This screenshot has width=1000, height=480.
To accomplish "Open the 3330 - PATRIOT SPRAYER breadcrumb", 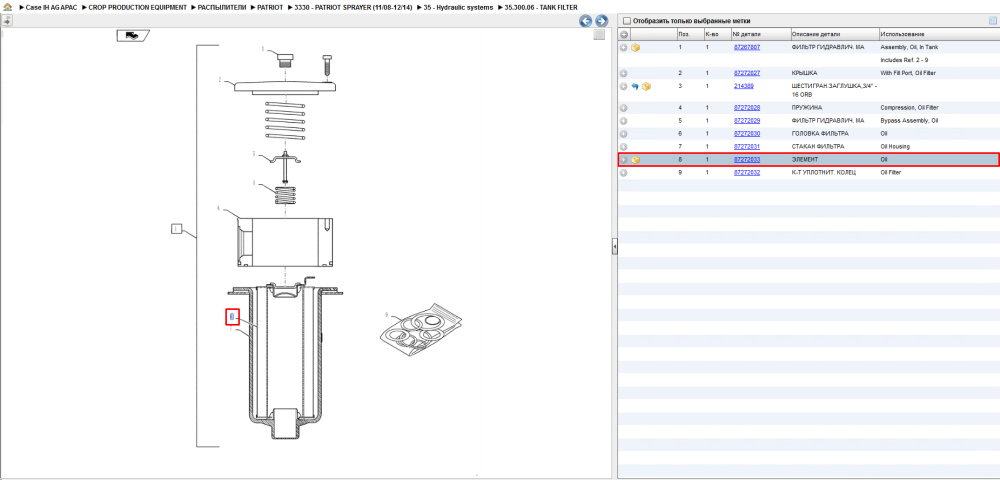I will tap(353, 7).
